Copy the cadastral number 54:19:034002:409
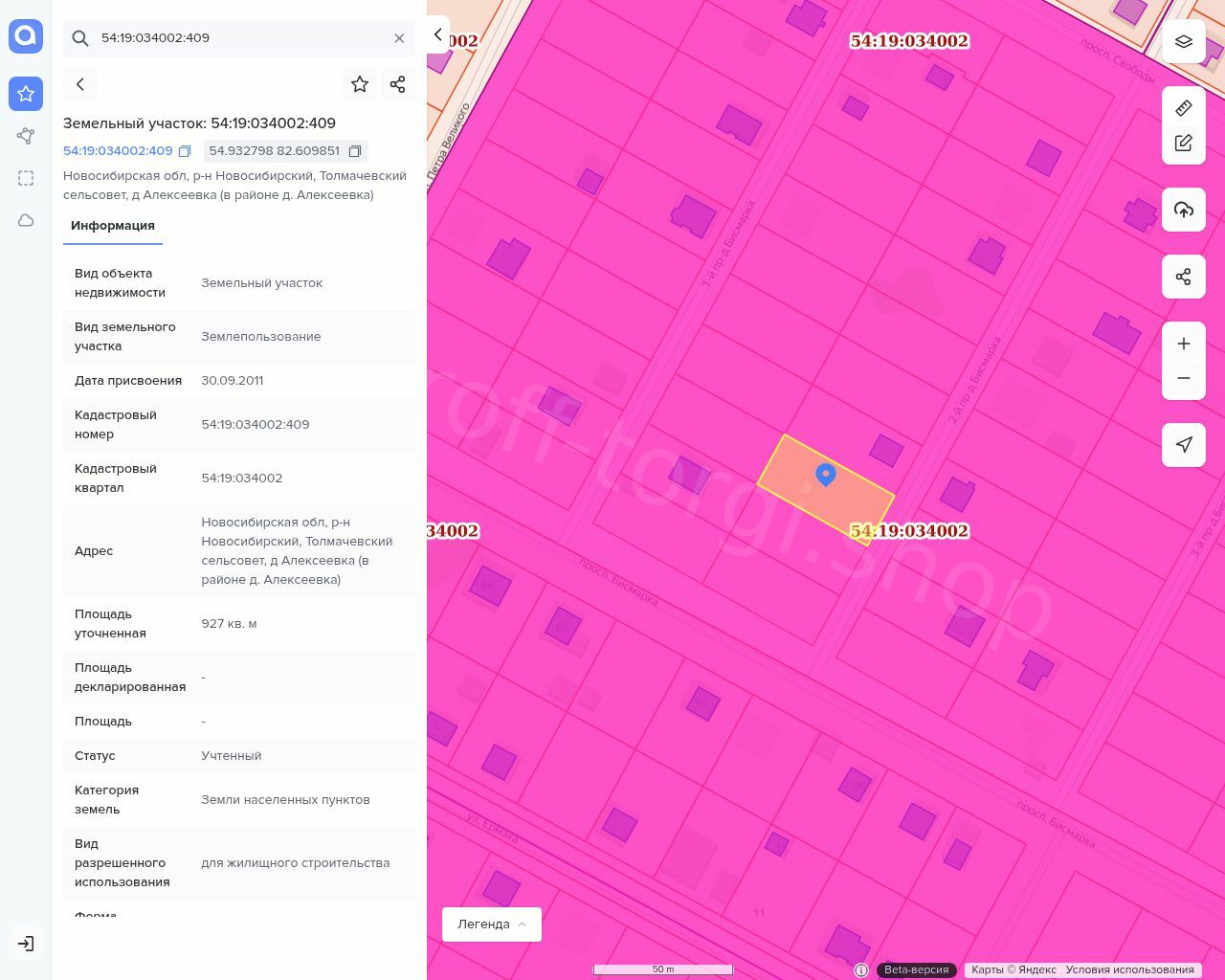The height and width of the screenshot is (980, 1225). (x=185, y=151)
